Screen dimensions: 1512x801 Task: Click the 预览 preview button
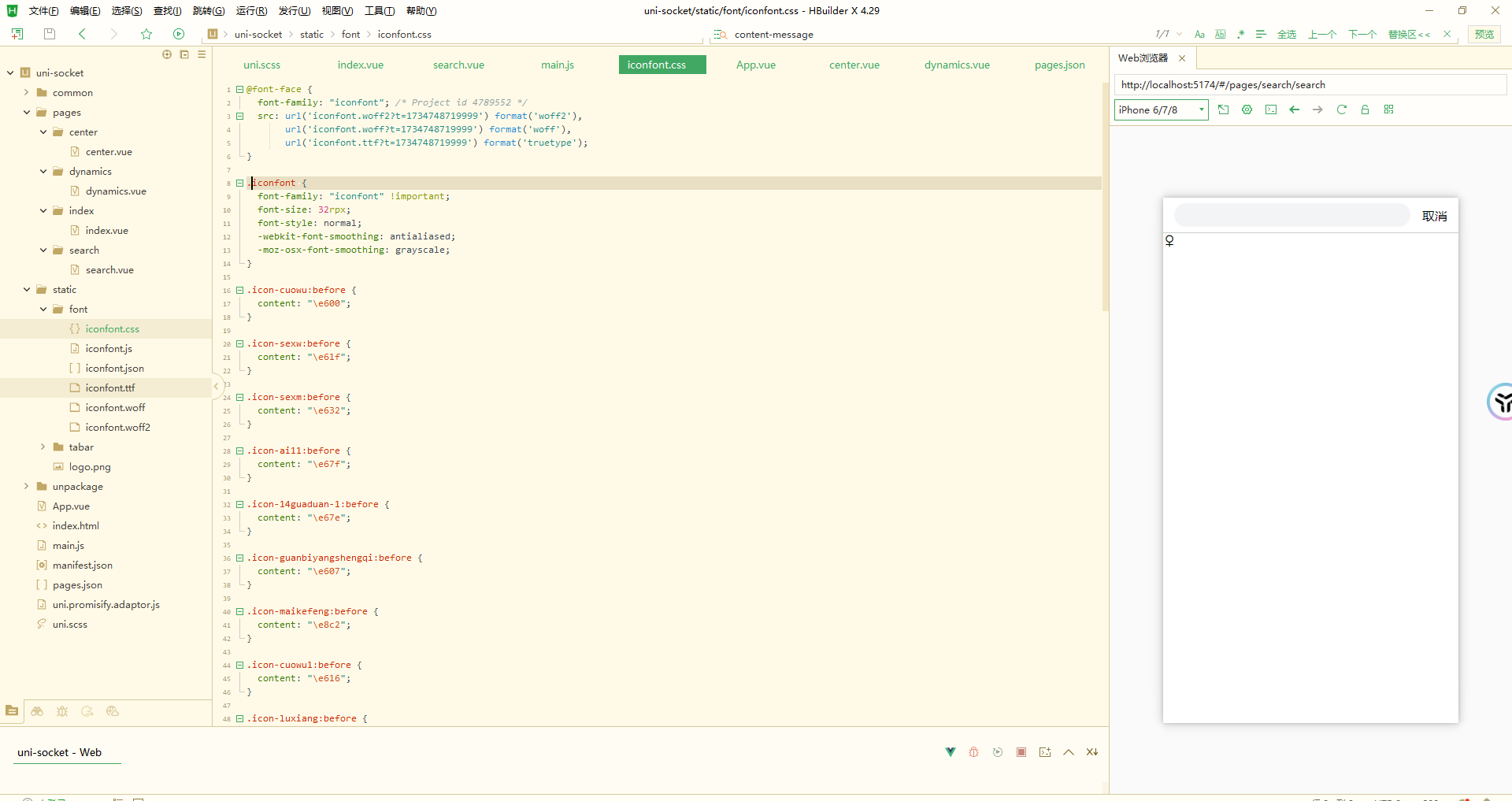click(x=1484, y=34)
